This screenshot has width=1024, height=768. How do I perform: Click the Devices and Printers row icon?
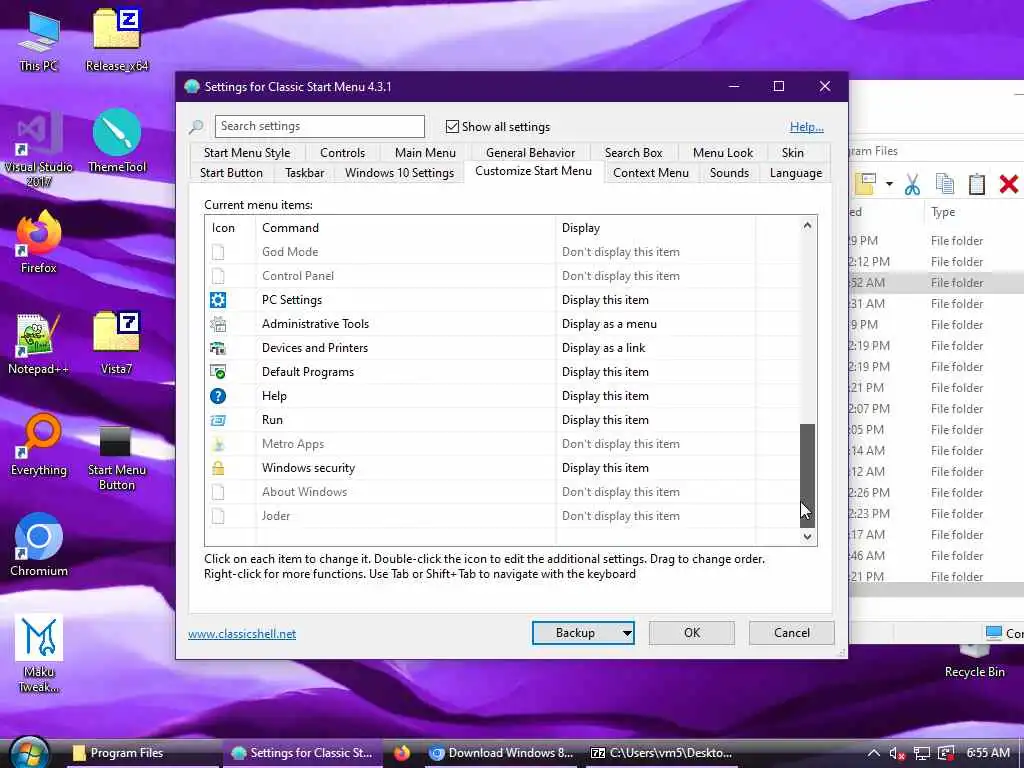pos(217,348)
